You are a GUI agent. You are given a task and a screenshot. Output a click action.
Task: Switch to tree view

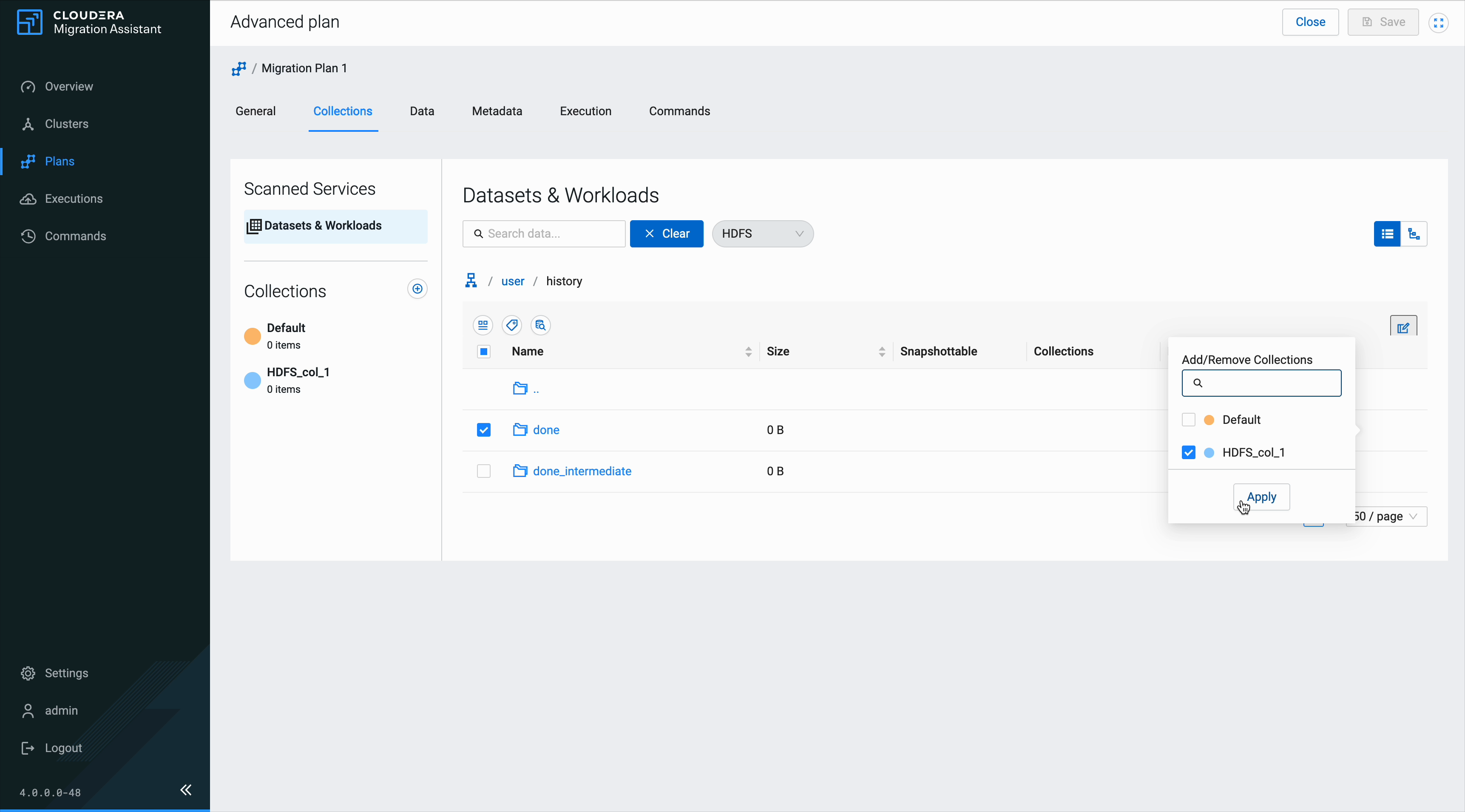tap(1414, 234)
